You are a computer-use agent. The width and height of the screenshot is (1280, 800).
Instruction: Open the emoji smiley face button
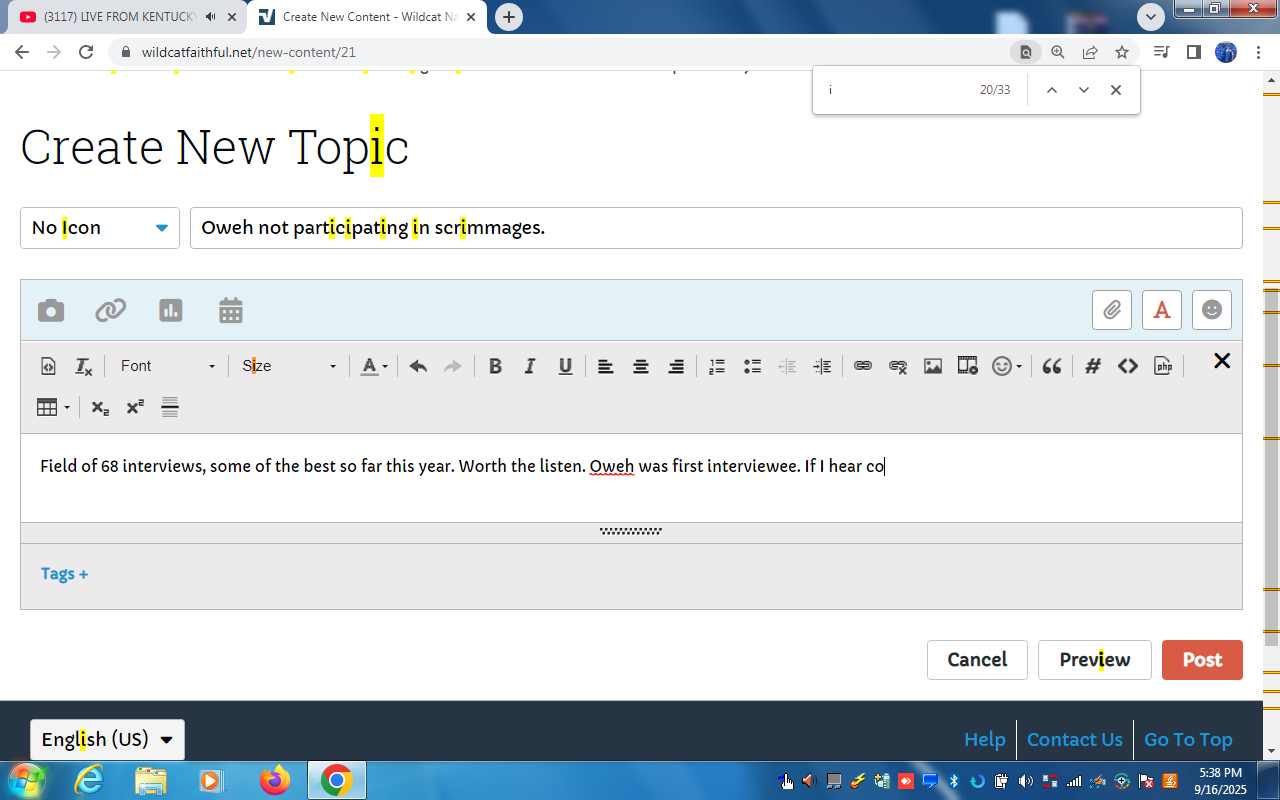pyautogui.click(x=1211, y=310)
